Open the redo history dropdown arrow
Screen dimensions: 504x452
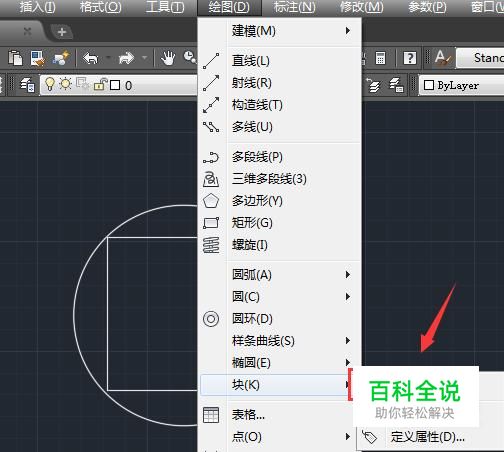[144, 58]
